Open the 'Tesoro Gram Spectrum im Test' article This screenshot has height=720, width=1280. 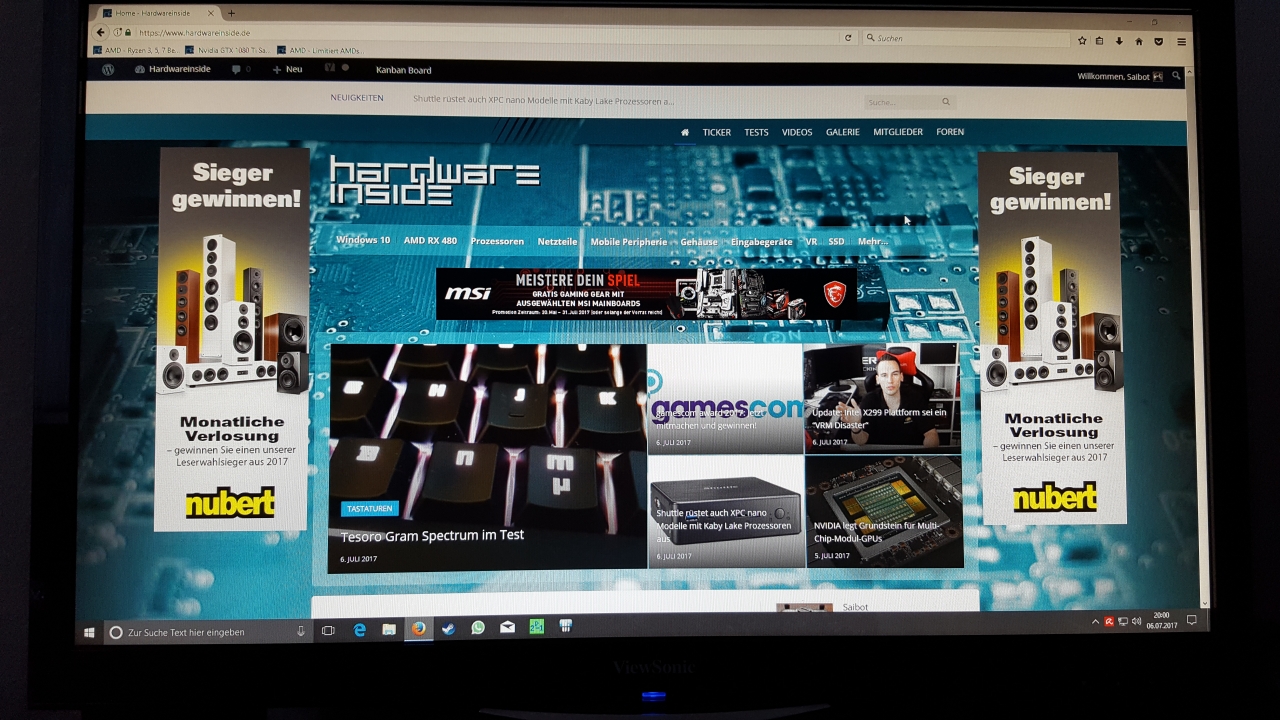[x=432, y=536]
